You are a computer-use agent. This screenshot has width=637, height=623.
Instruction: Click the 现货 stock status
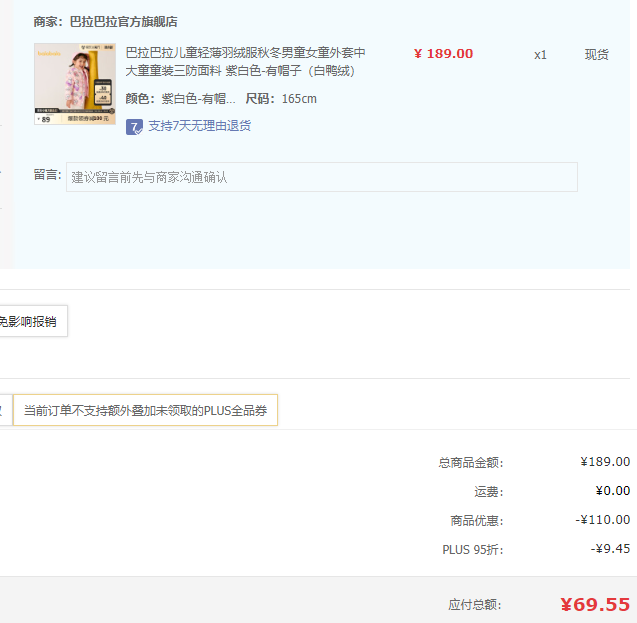(x=596, y=54)
